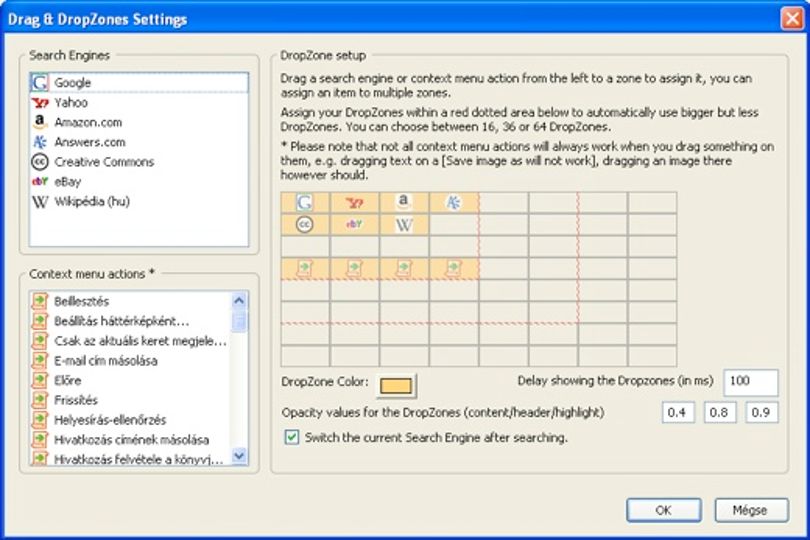Click the Yahoo icon in the dropzone grid

tap(354, 203)
